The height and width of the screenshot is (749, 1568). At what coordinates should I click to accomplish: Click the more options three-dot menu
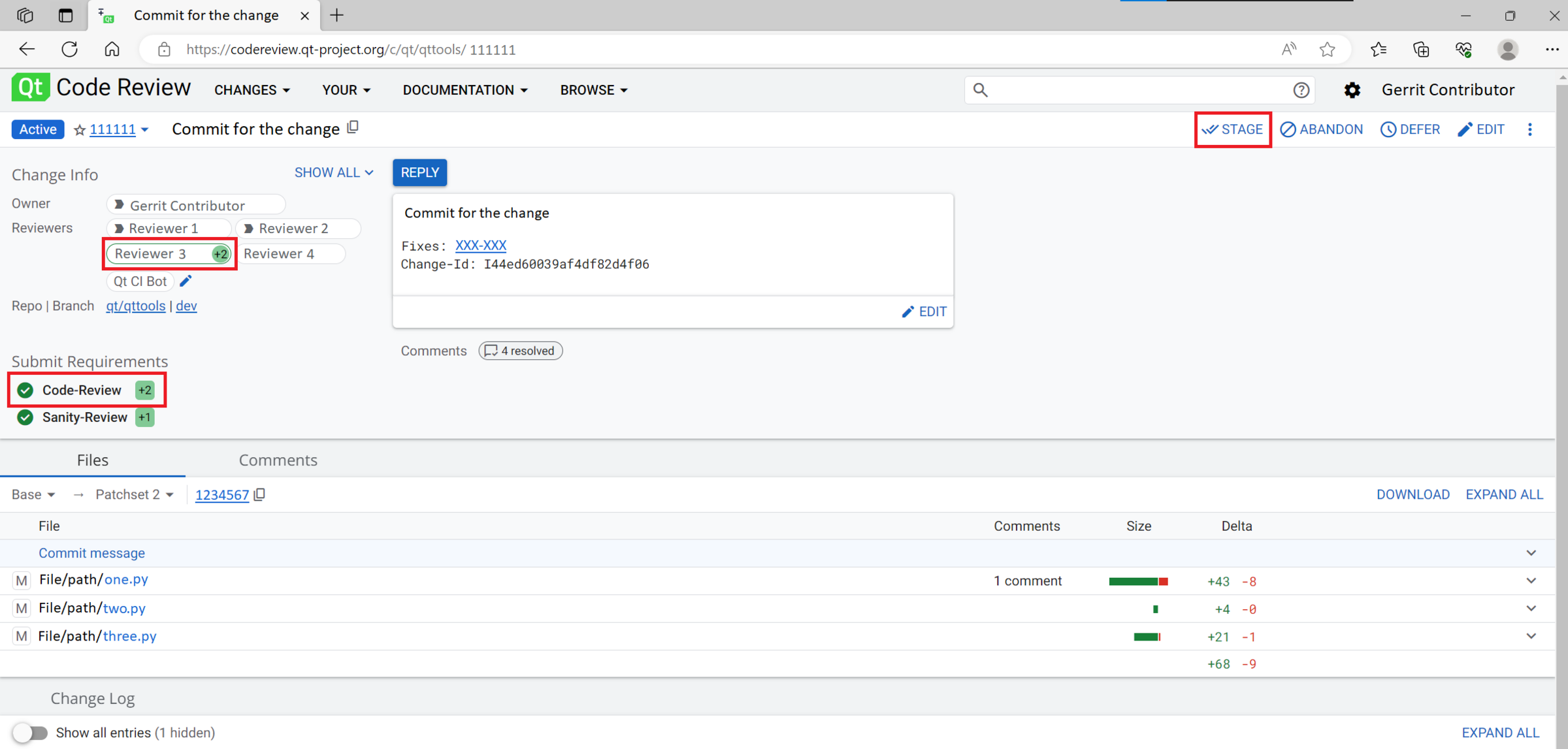(1530, 129)
